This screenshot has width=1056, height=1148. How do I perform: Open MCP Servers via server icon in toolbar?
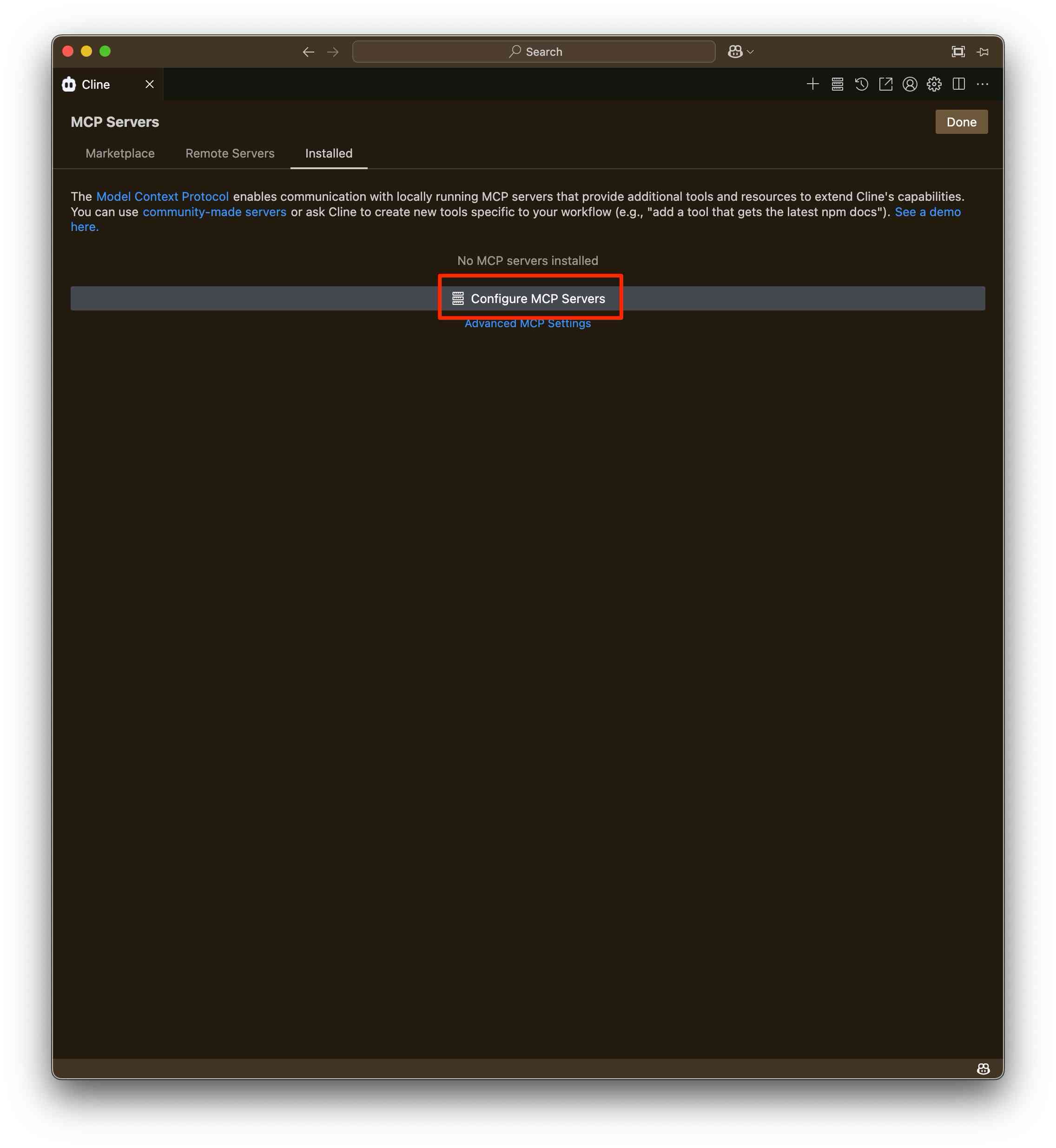click(837, 85)
